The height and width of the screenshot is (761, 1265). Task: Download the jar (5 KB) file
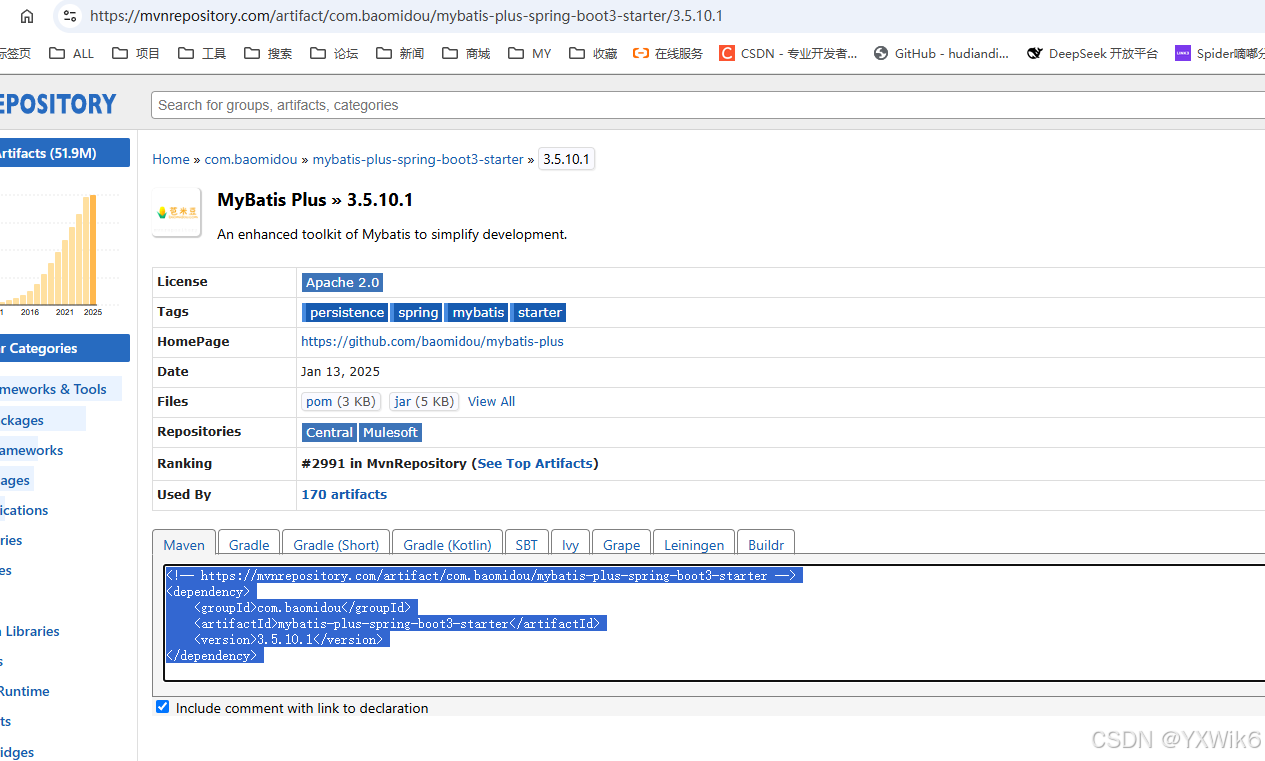pos(424,401)
